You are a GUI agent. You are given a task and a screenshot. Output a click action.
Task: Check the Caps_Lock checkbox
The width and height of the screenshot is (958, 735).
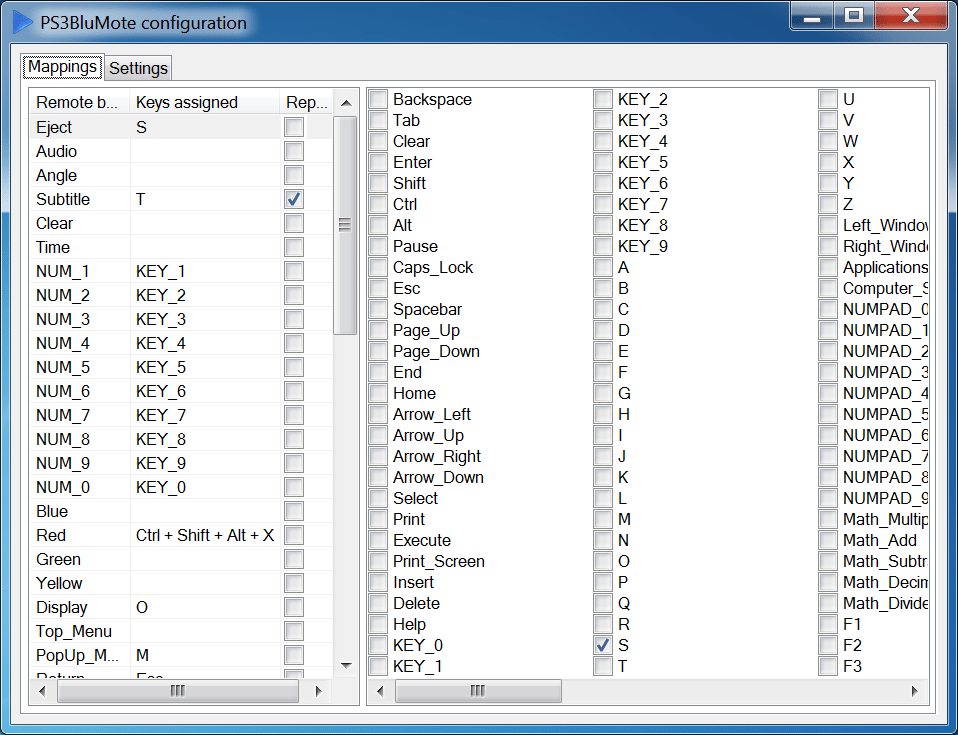point(378,267)
